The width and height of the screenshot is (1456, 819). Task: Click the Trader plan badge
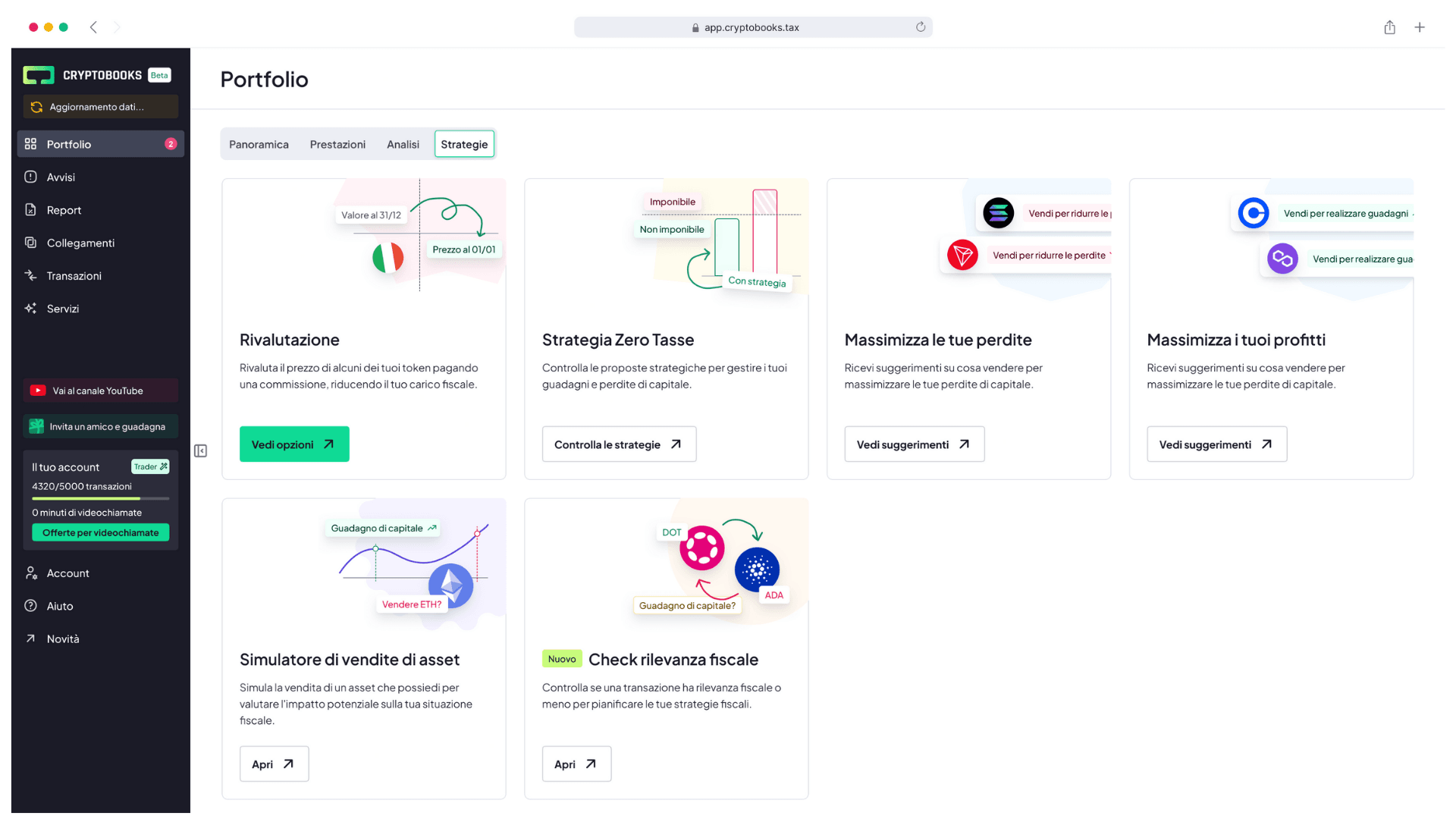pos(150,466)
